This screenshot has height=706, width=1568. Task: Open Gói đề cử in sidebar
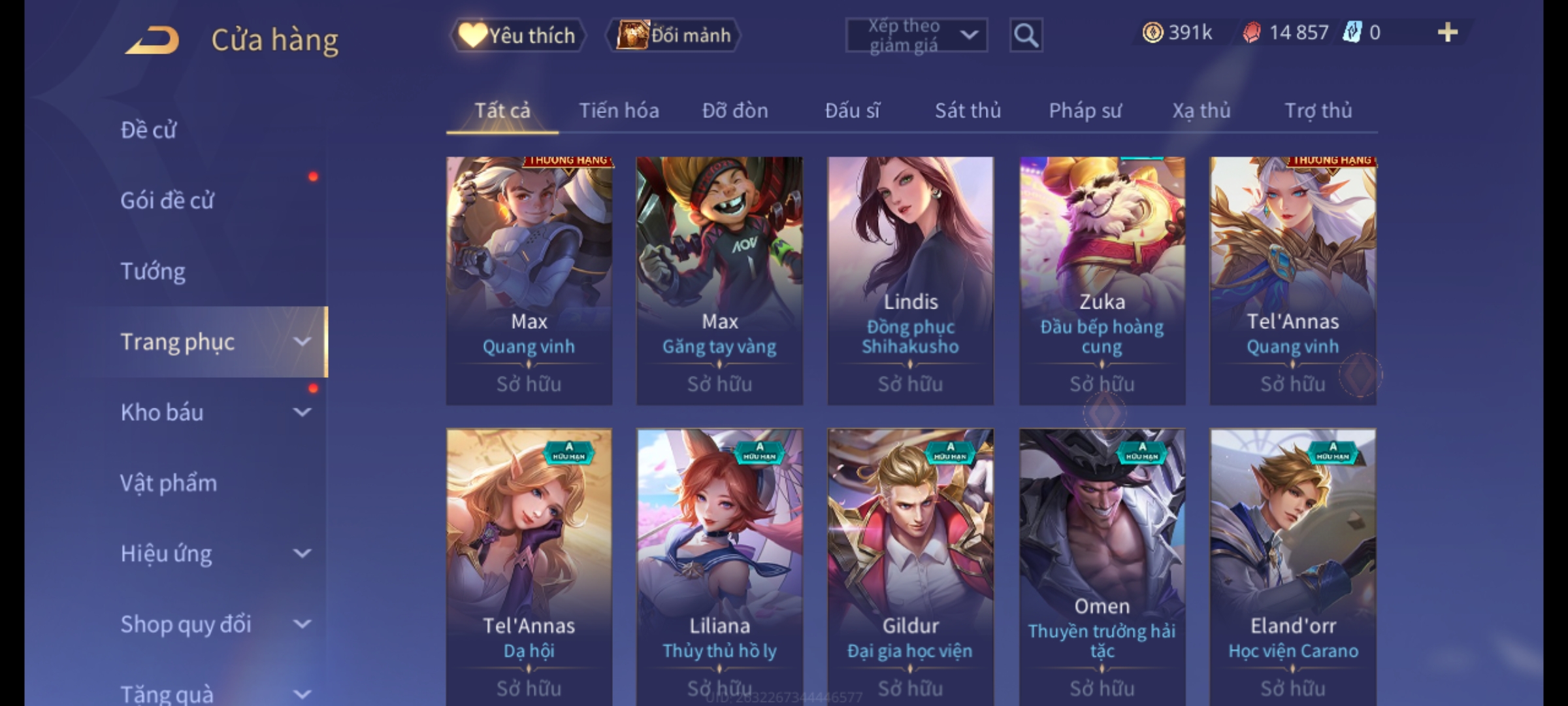(x=167, y=200)
